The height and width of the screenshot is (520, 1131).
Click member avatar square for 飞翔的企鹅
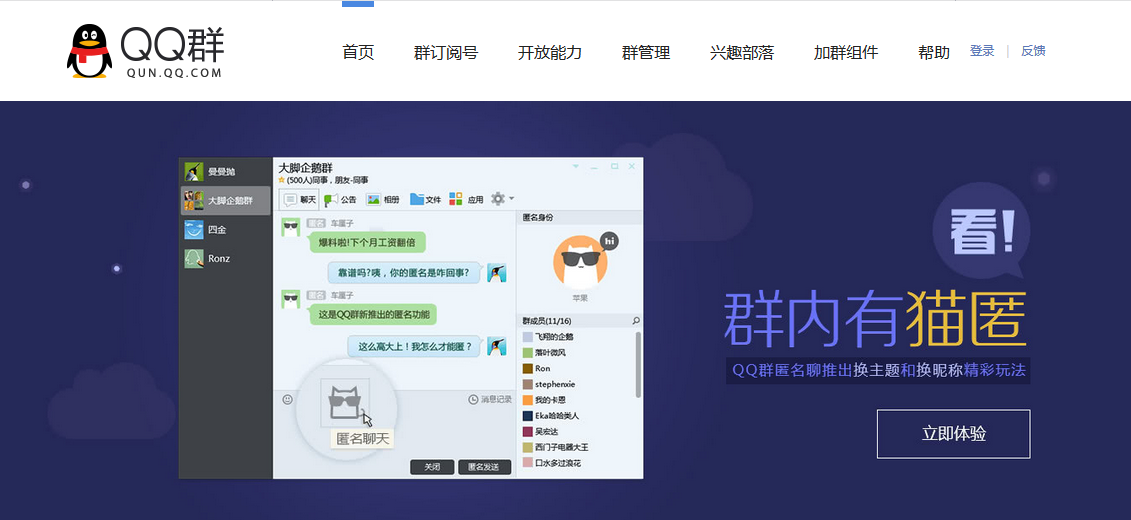click(528, 337)
